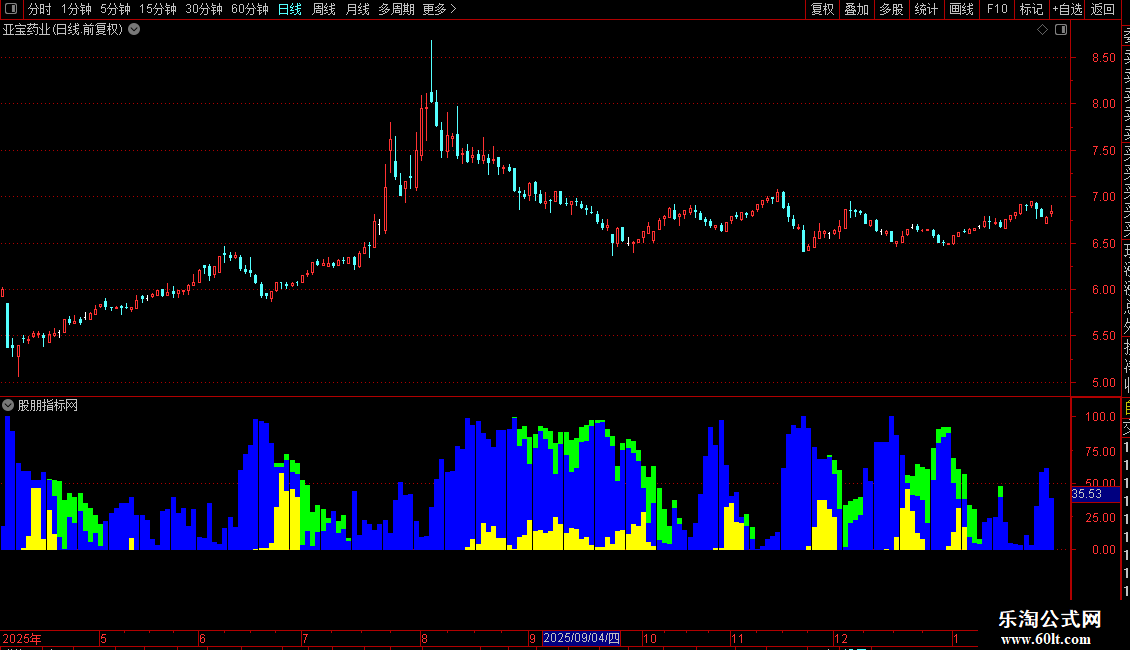The image size is (1130, 650).
Task: Select the 1分钟 period
Action: (76, 9)
